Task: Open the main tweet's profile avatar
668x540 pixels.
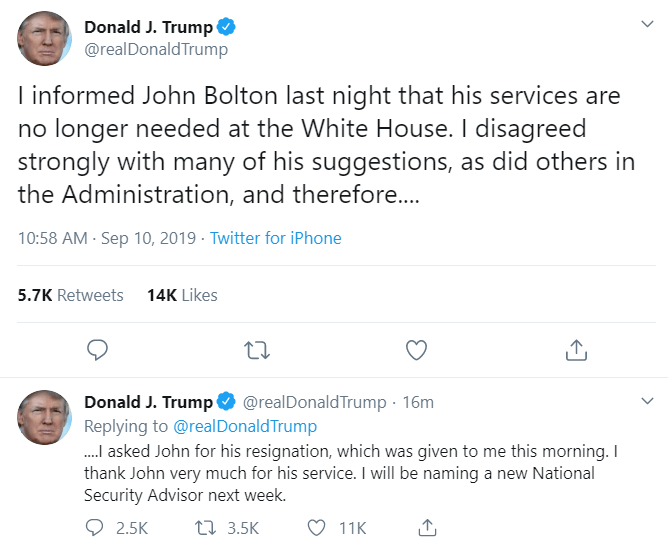Action: click(x=45, y=39)
